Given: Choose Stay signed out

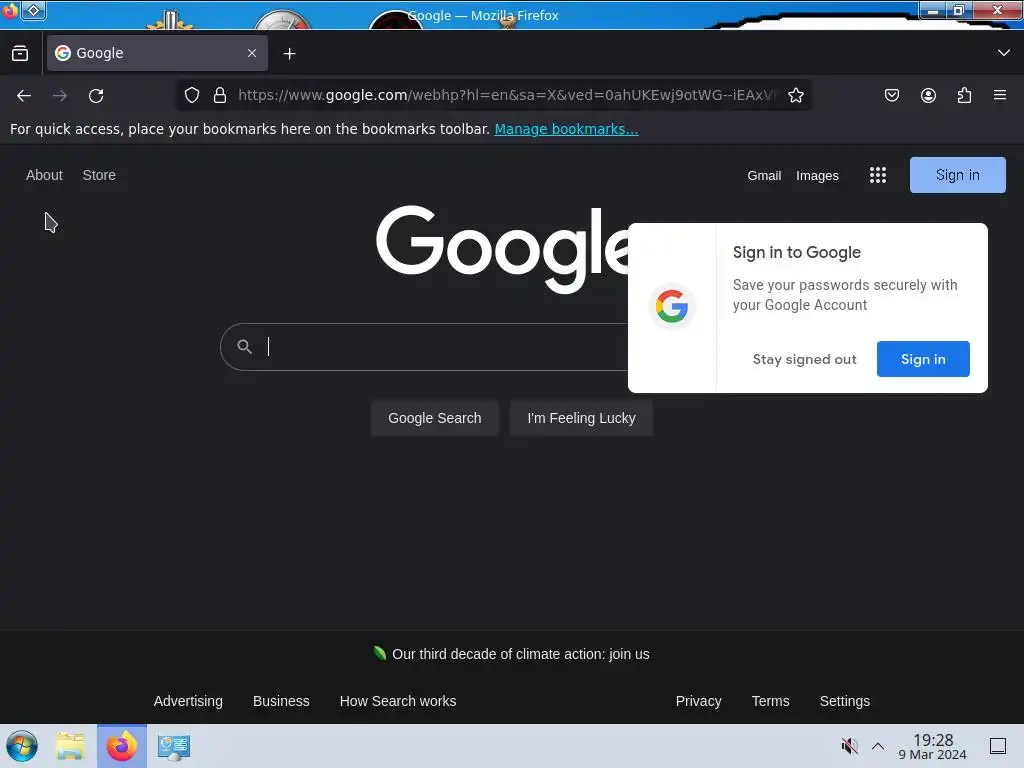Looking at the screenshot, I should (x=804, y=359).
